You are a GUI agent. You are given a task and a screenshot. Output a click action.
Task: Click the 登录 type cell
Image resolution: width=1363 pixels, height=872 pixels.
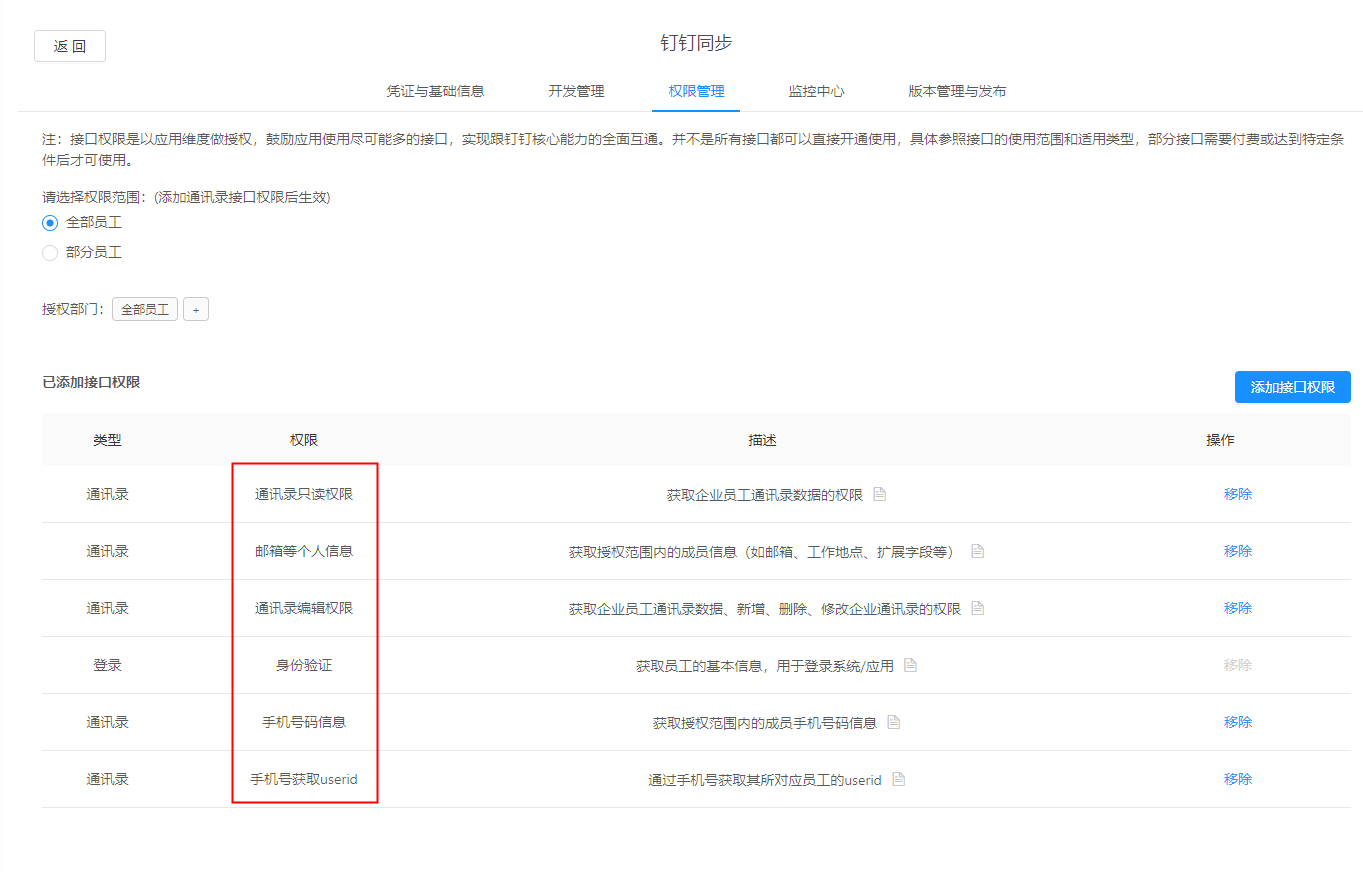pyautogui.click(x=107, y=665)
